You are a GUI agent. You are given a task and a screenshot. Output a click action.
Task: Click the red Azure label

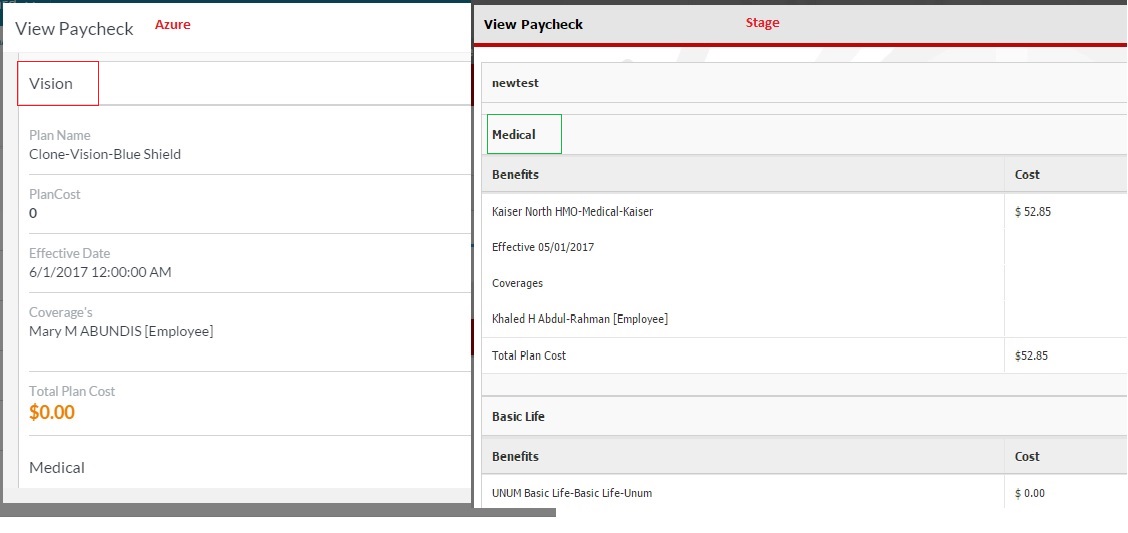click(x=172, y=25)
